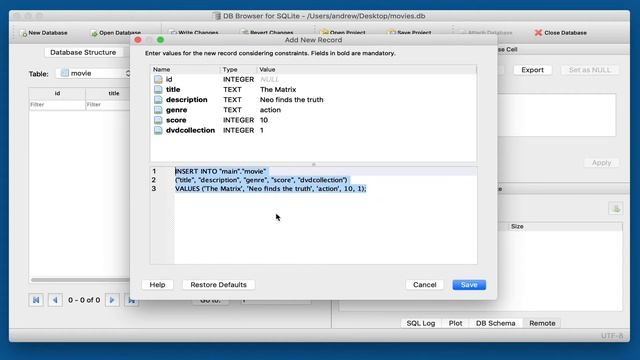The width and height of the screenshot is (640, 360).
Task: Click the value 'action' for genre
Action: tap(270, 110)
